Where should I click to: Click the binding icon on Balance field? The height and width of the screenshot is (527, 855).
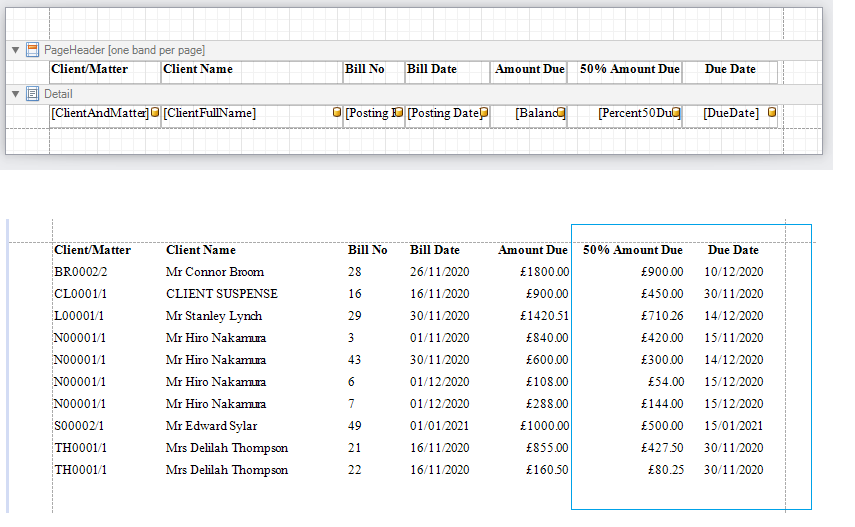coord(561,112)
